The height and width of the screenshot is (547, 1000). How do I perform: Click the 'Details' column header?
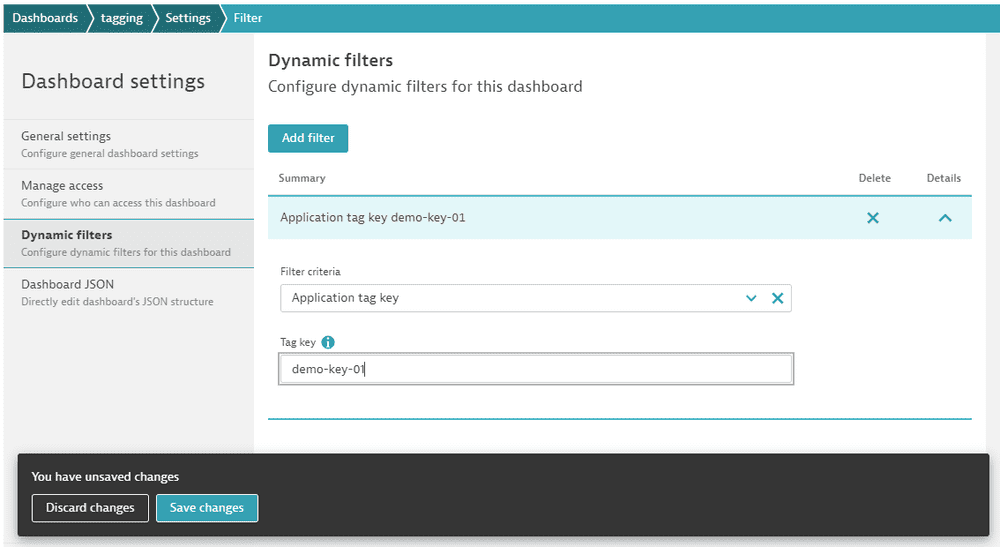pos(943,179)
